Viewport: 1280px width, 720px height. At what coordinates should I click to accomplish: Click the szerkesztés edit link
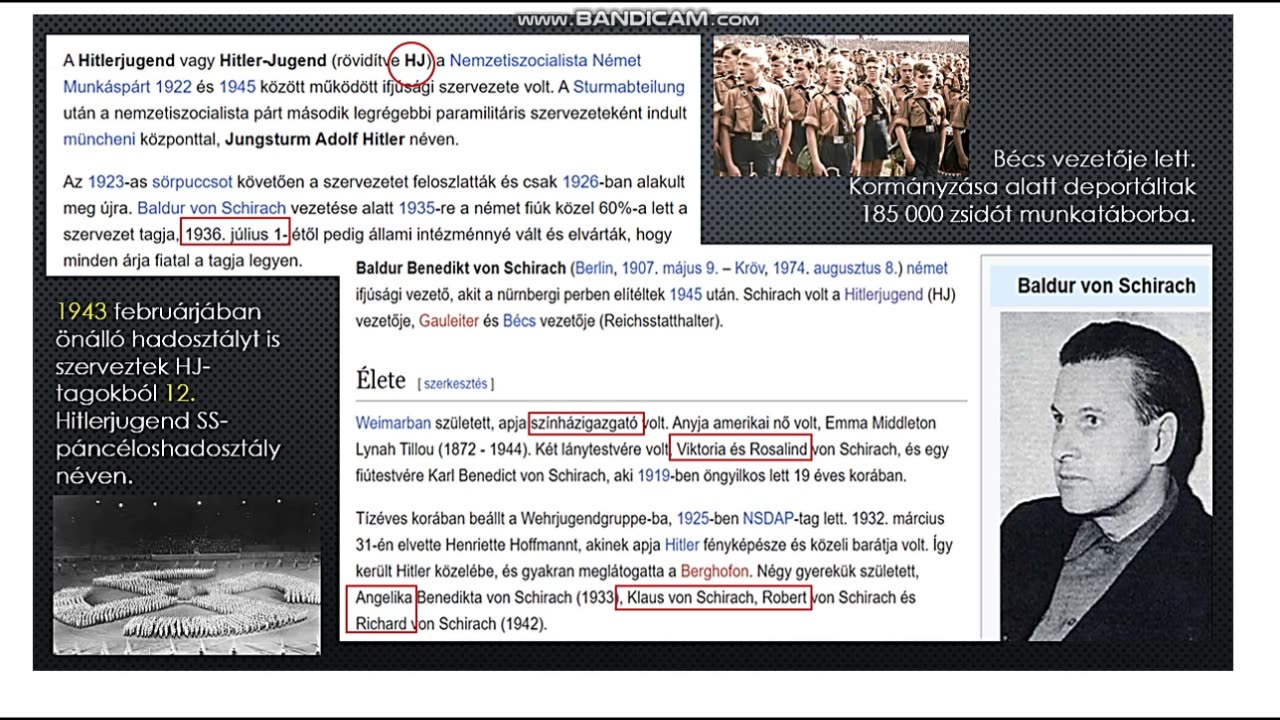[x=455, y=384]
